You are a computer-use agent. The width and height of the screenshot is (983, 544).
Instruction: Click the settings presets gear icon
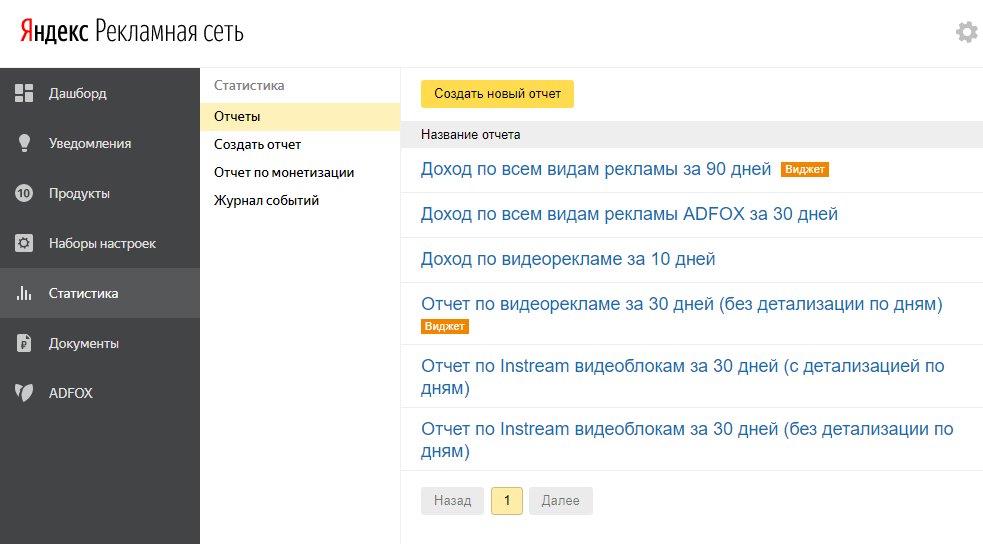(x=24, y=243)
